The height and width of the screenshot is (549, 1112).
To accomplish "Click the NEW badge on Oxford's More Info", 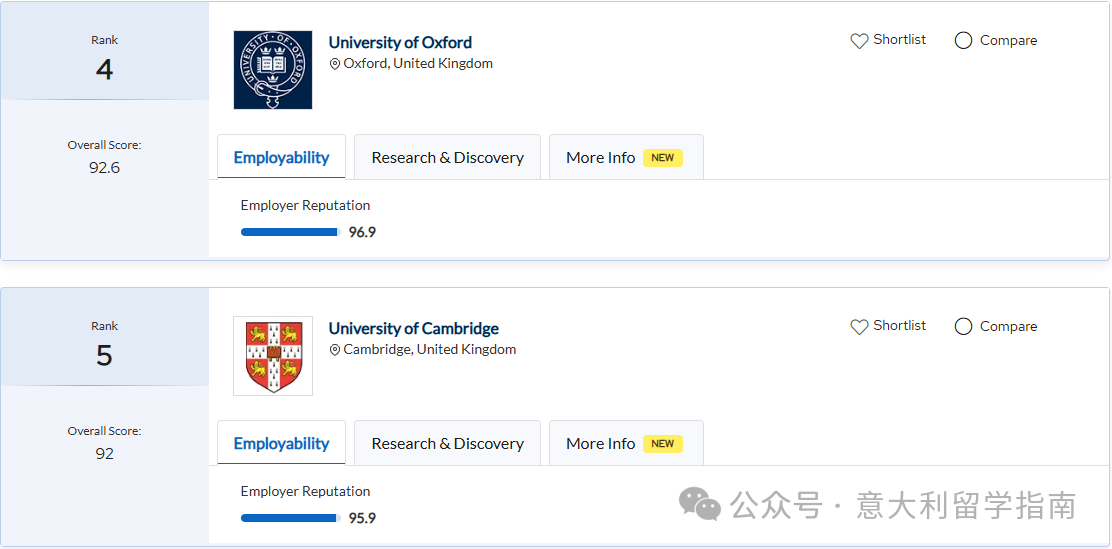I will [662, 158].
